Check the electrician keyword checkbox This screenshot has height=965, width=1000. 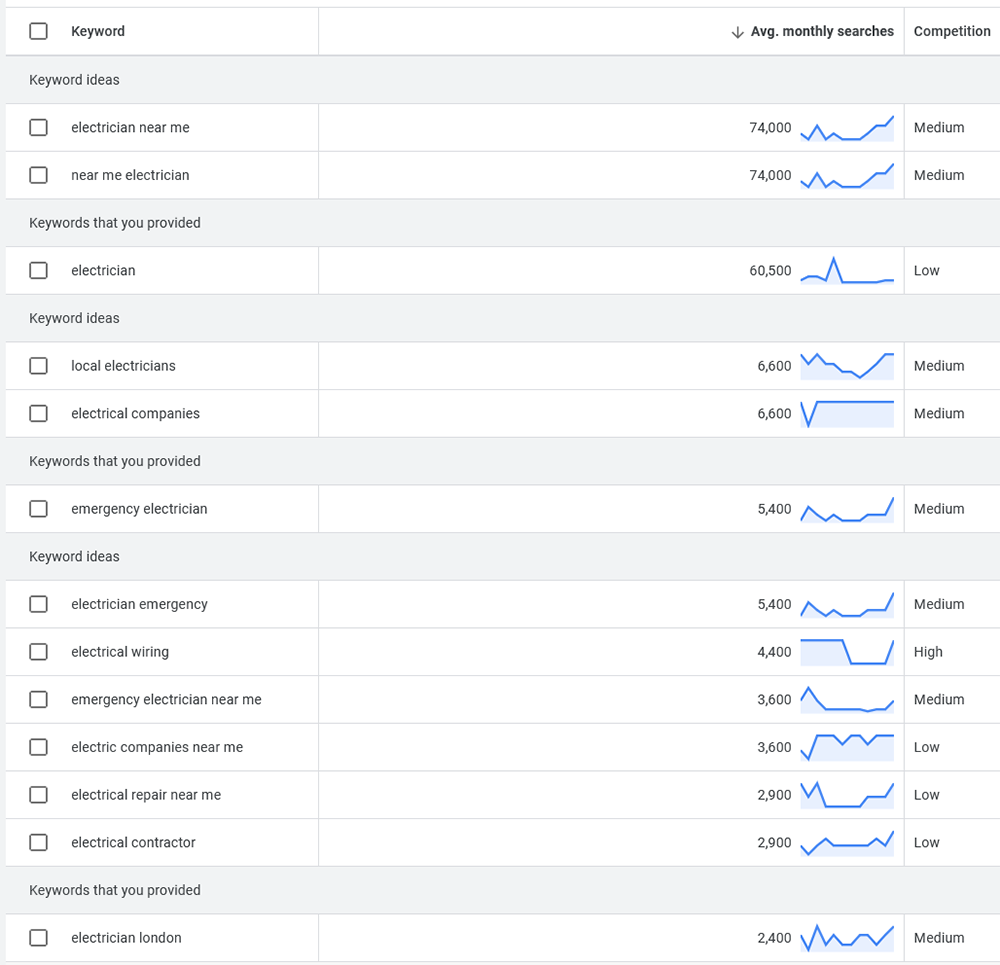(38, 270)
